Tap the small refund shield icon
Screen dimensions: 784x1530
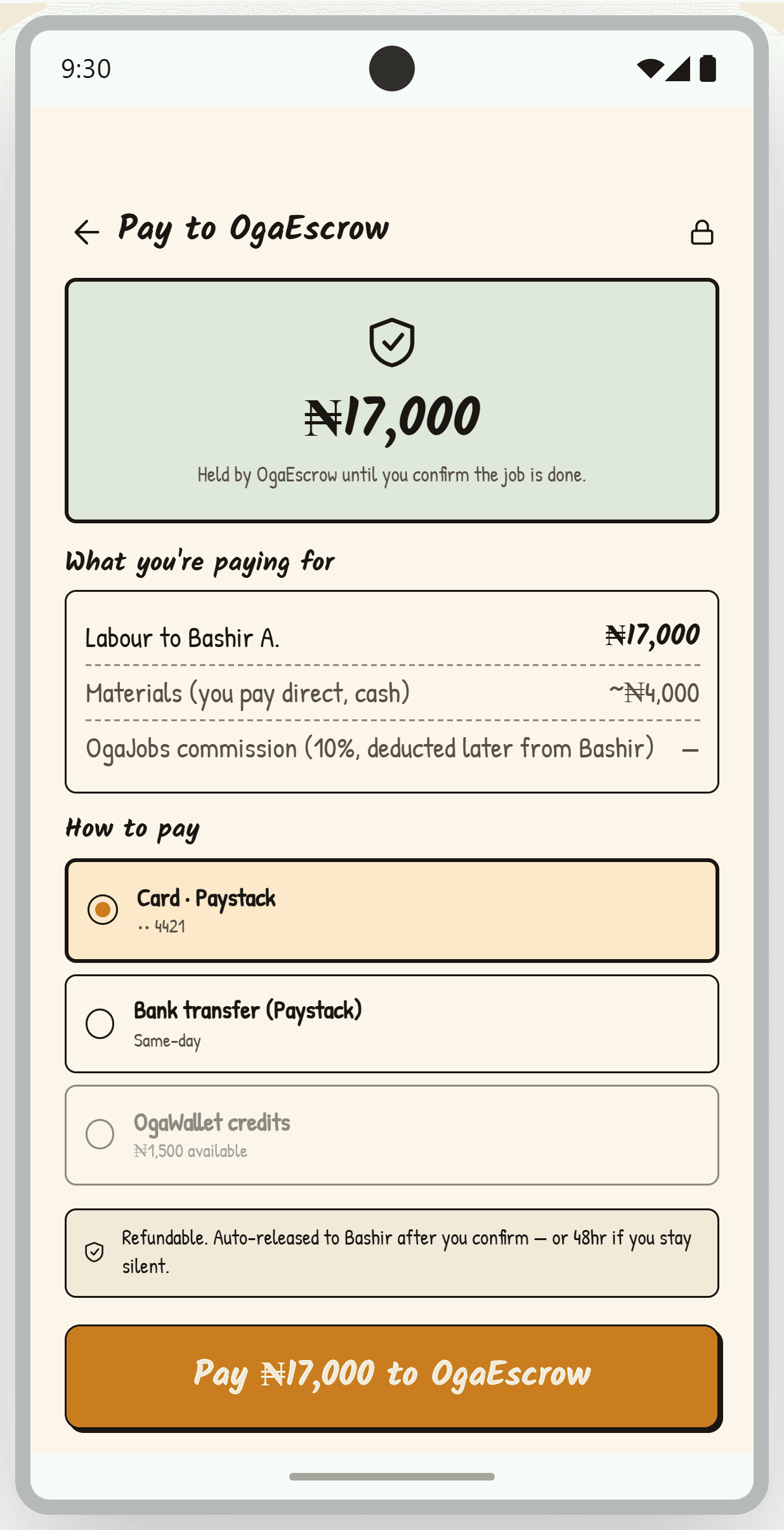click(x=95, y=1252)
